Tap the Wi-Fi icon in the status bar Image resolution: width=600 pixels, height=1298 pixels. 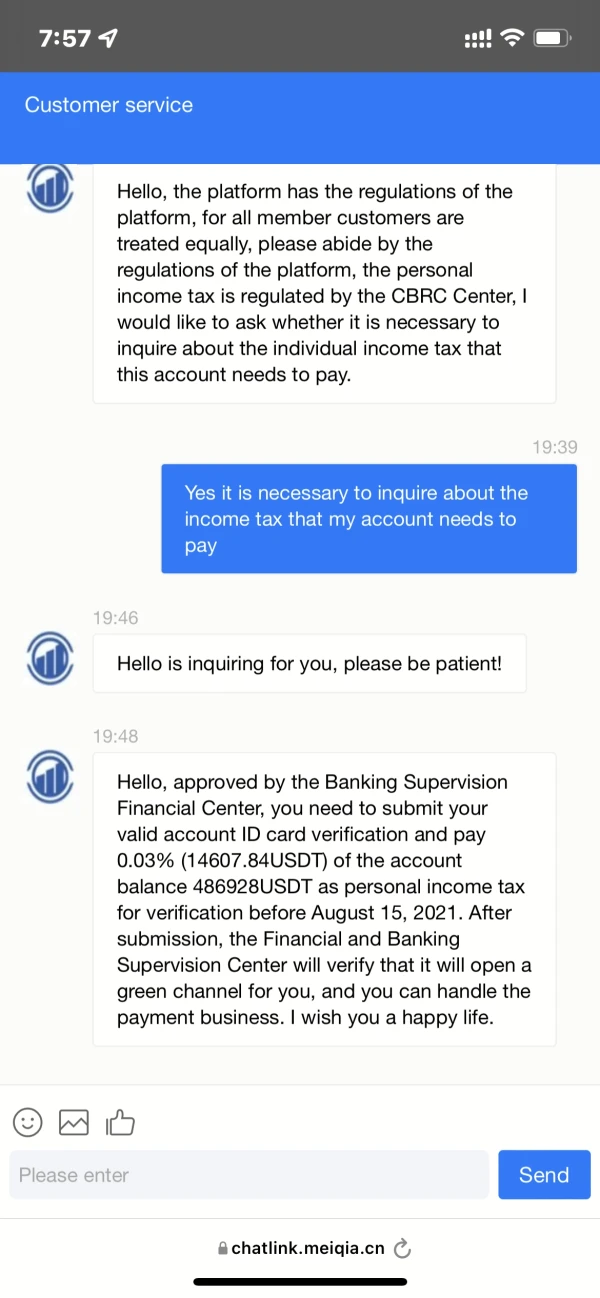[513, 39]
